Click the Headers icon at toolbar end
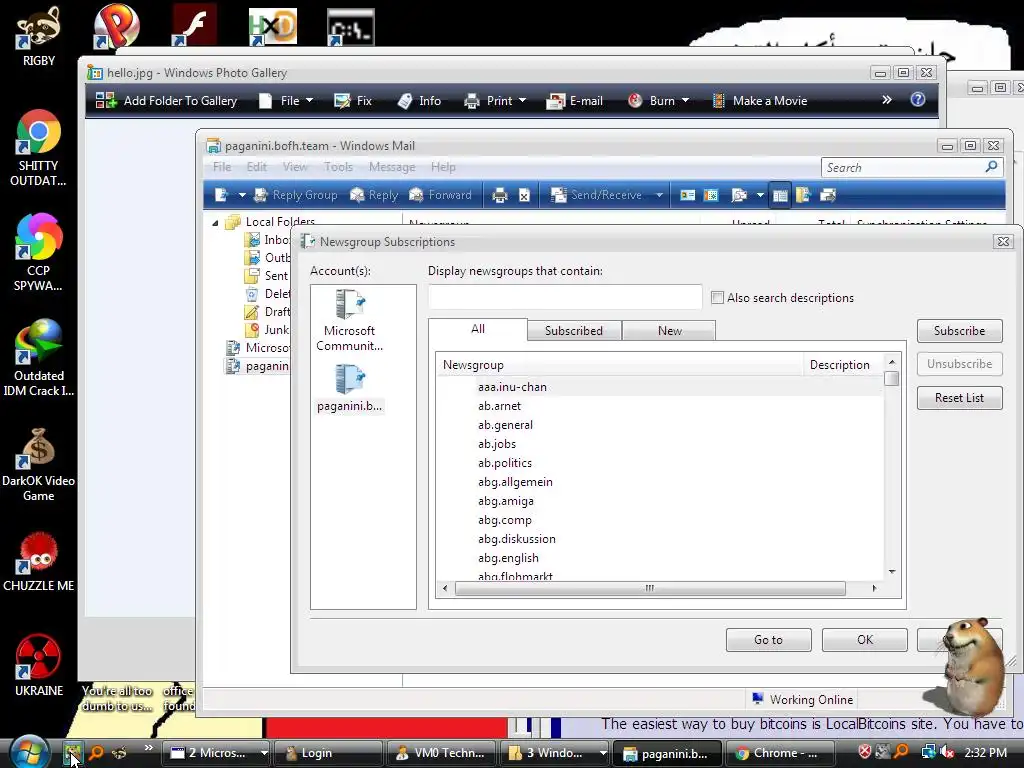This screenshot has width=1024, height=768. point(828,195)
